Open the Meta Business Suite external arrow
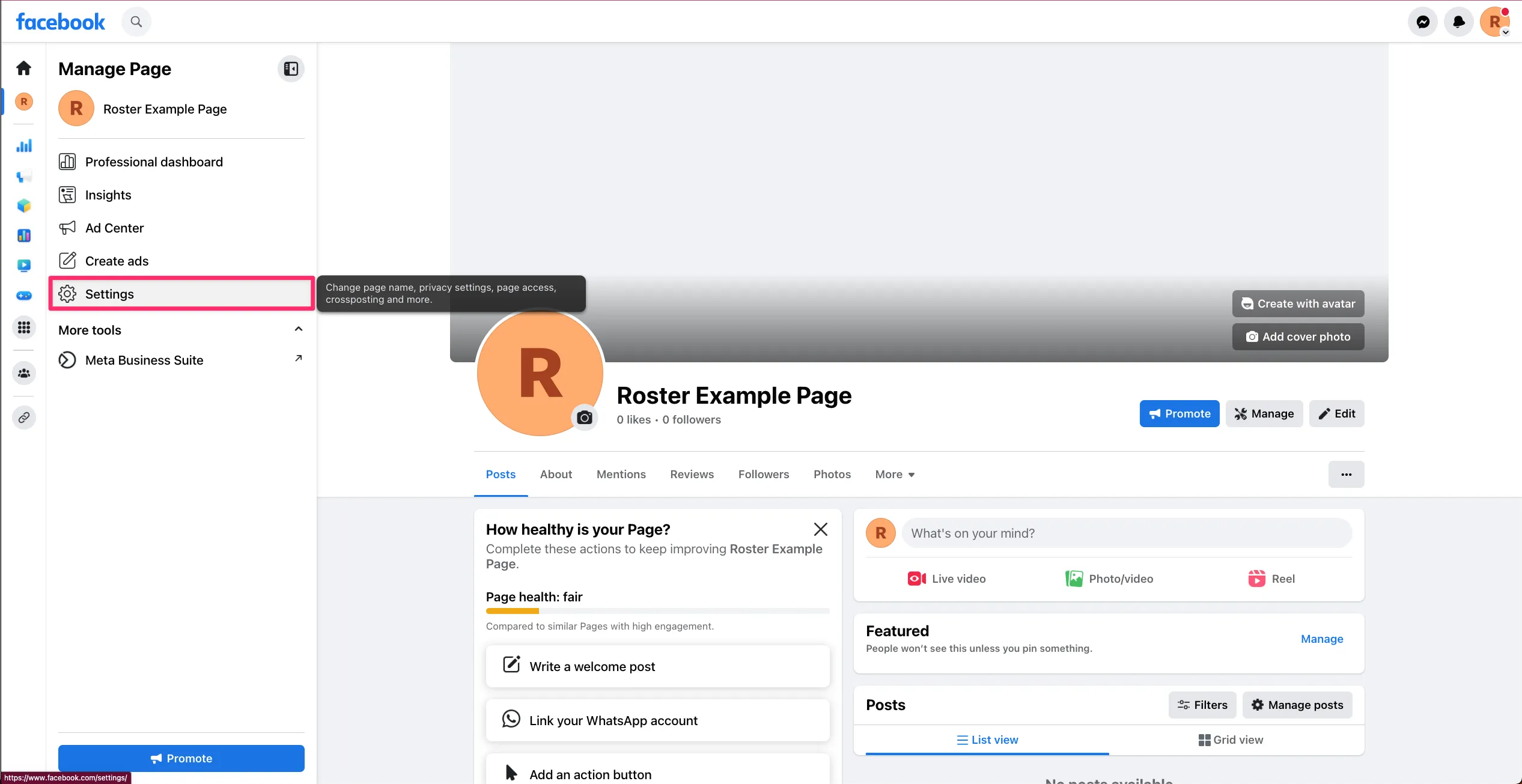The height and width of the screenshot is (784, 1522). coord(299,359)
